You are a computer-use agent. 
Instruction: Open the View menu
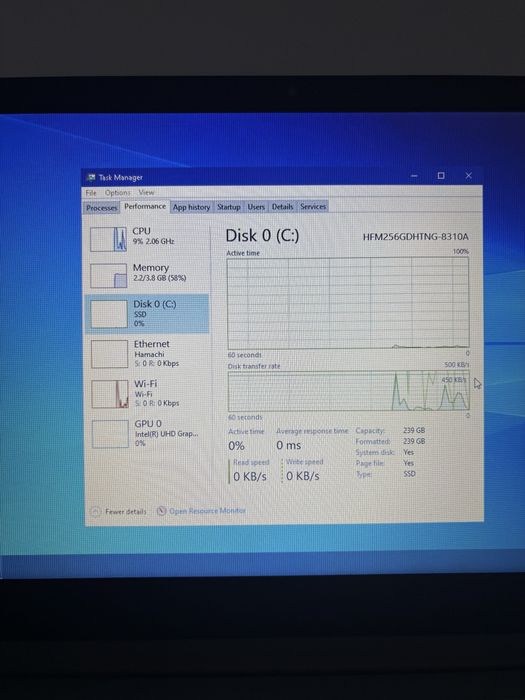point(146,193)
